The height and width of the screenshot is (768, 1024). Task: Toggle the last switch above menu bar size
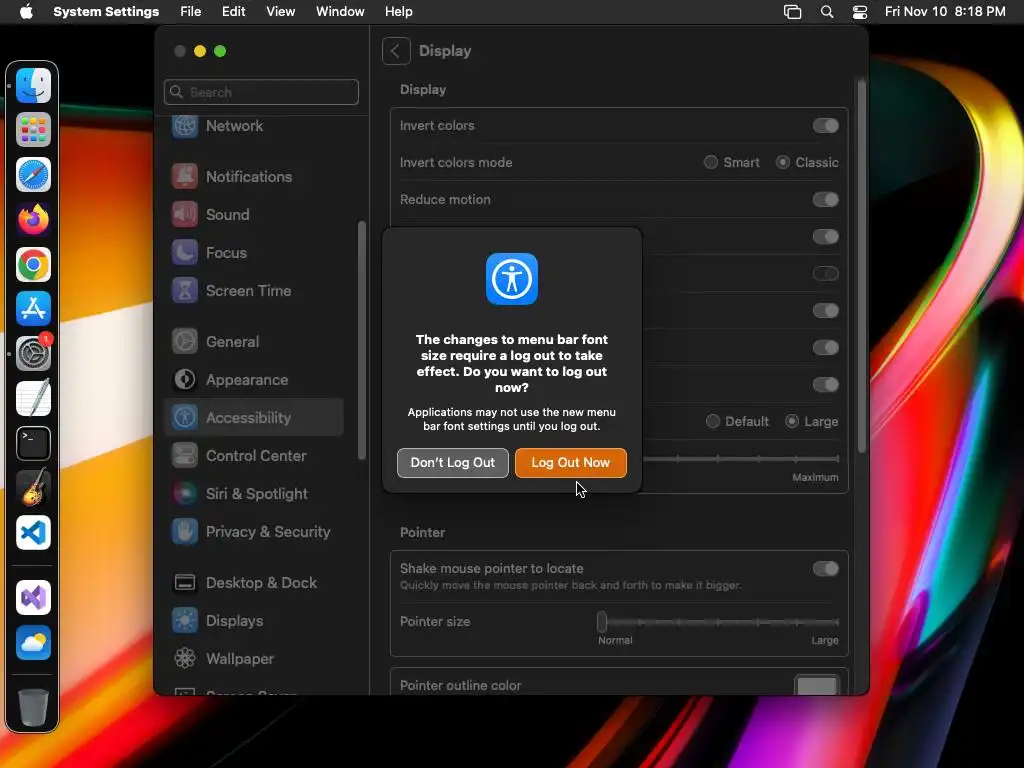[x=825, y=385]
